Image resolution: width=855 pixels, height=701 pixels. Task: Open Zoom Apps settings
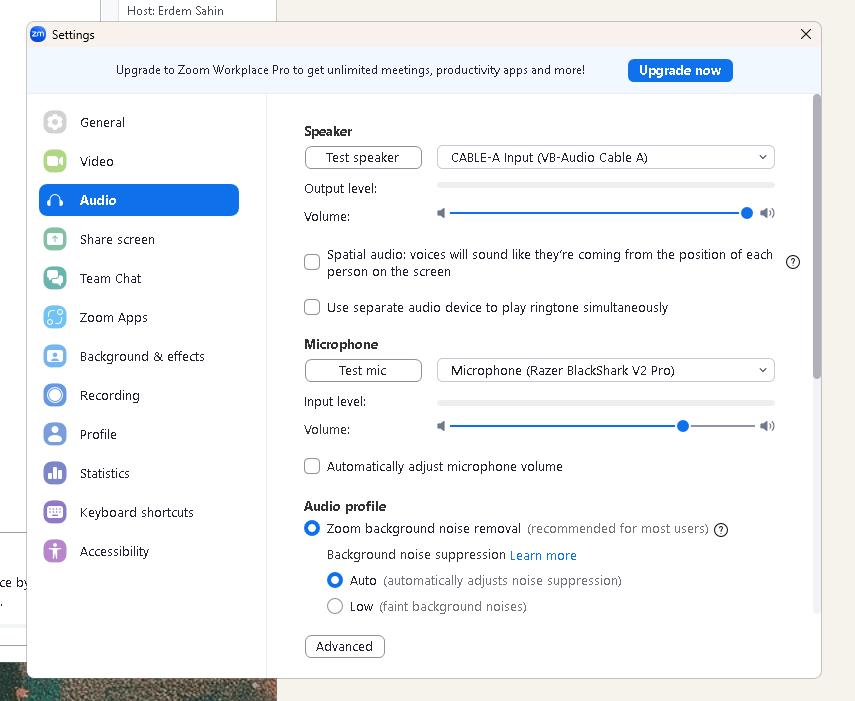139,317
